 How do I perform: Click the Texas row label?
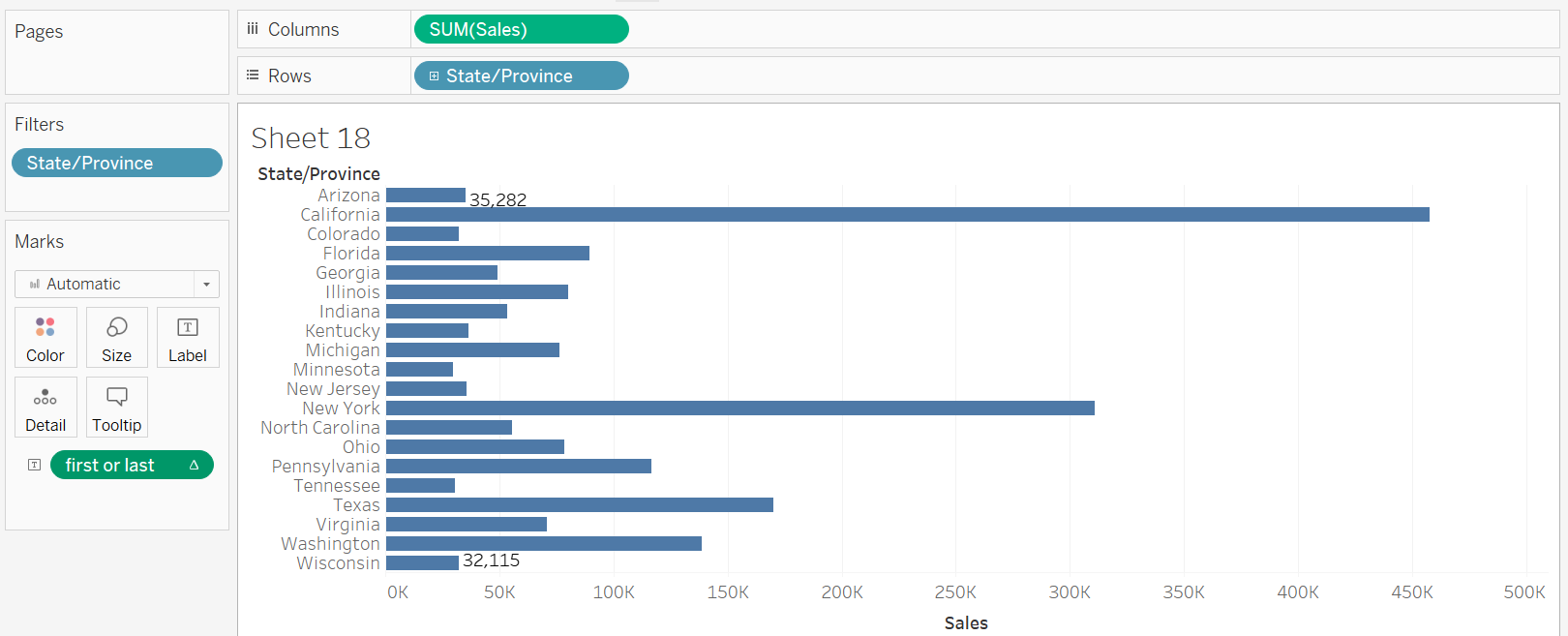pyautogui.click(x=356, y=504)
